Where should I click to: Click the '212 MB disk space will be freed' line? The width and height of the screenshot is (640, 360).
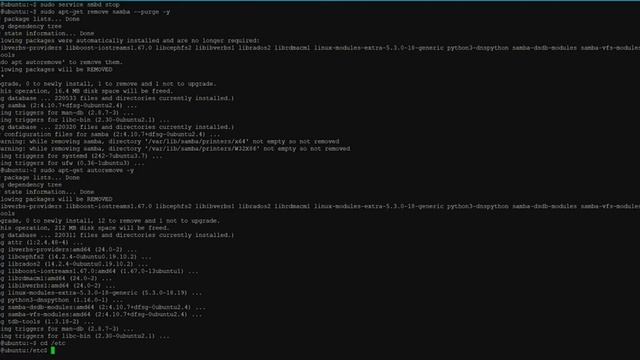[x=84, y=228]
